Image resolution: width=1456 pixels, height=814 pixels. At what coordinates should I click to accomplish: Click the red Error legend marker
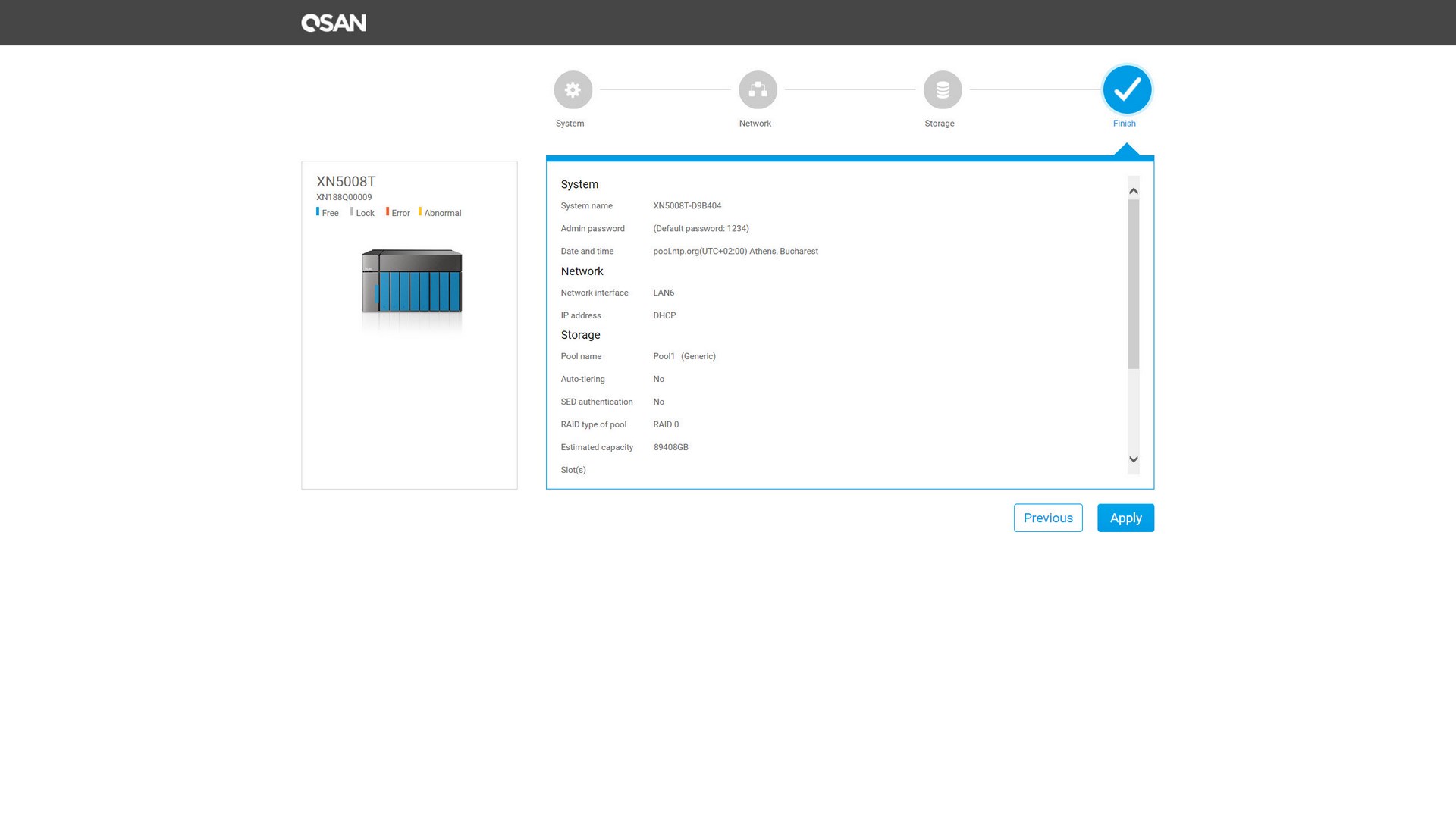pyautogui.click(x=388, y=211)
